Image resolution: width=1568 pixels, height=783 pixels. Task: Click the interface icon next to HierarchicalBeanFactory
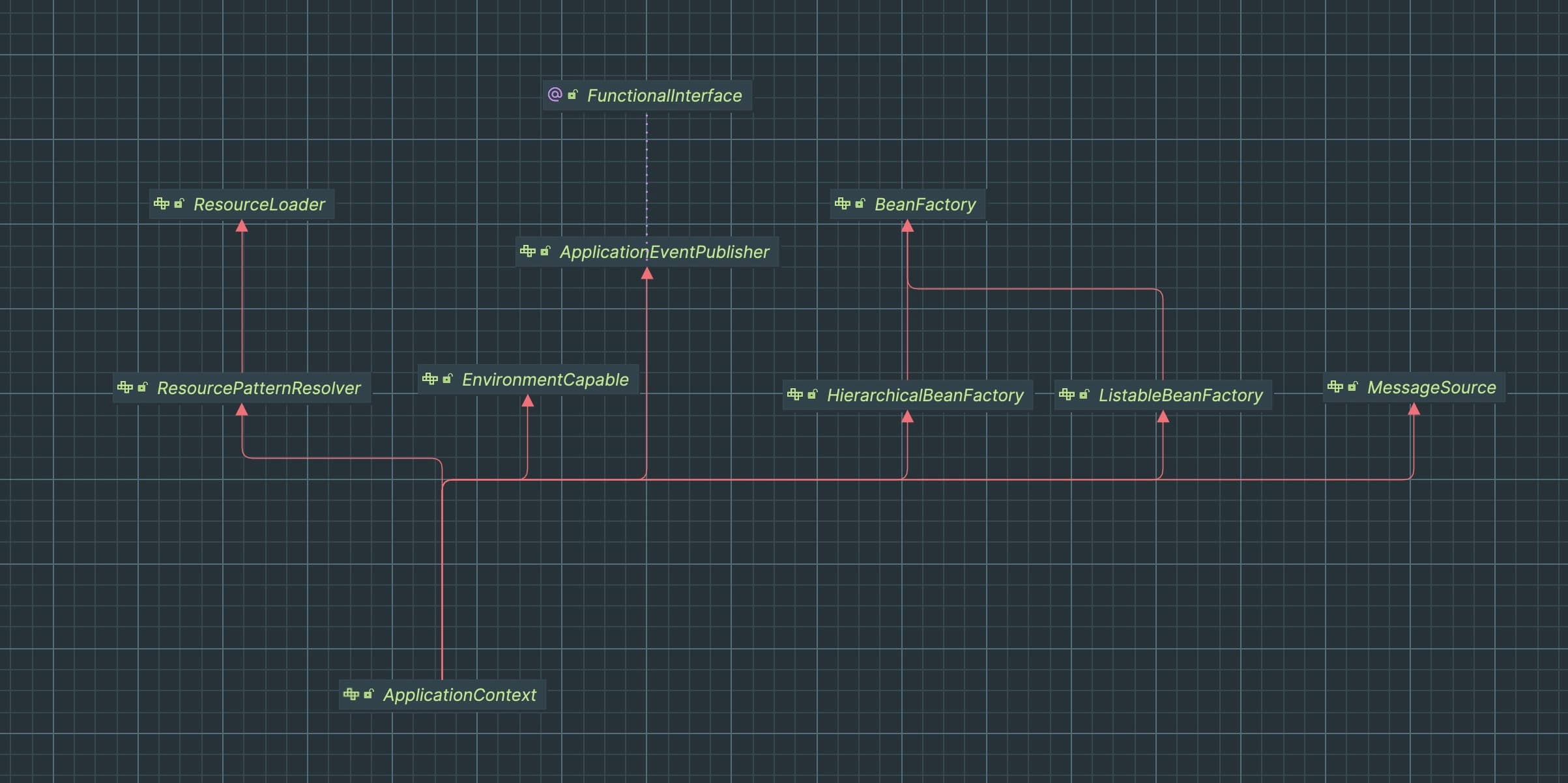tap(794, 395)
